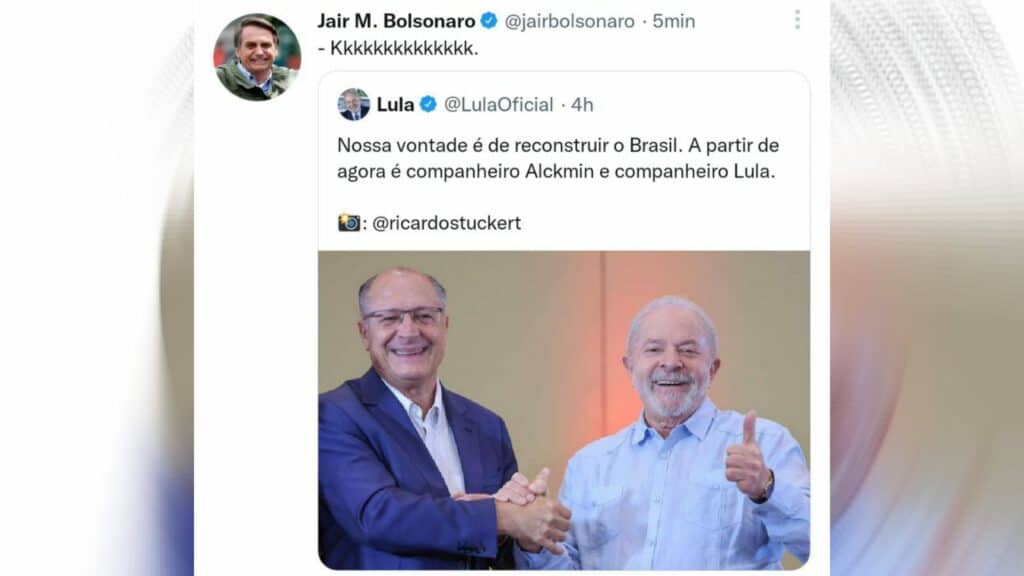Click the camera emoji before the photo credit

click(x=349, y=223)
